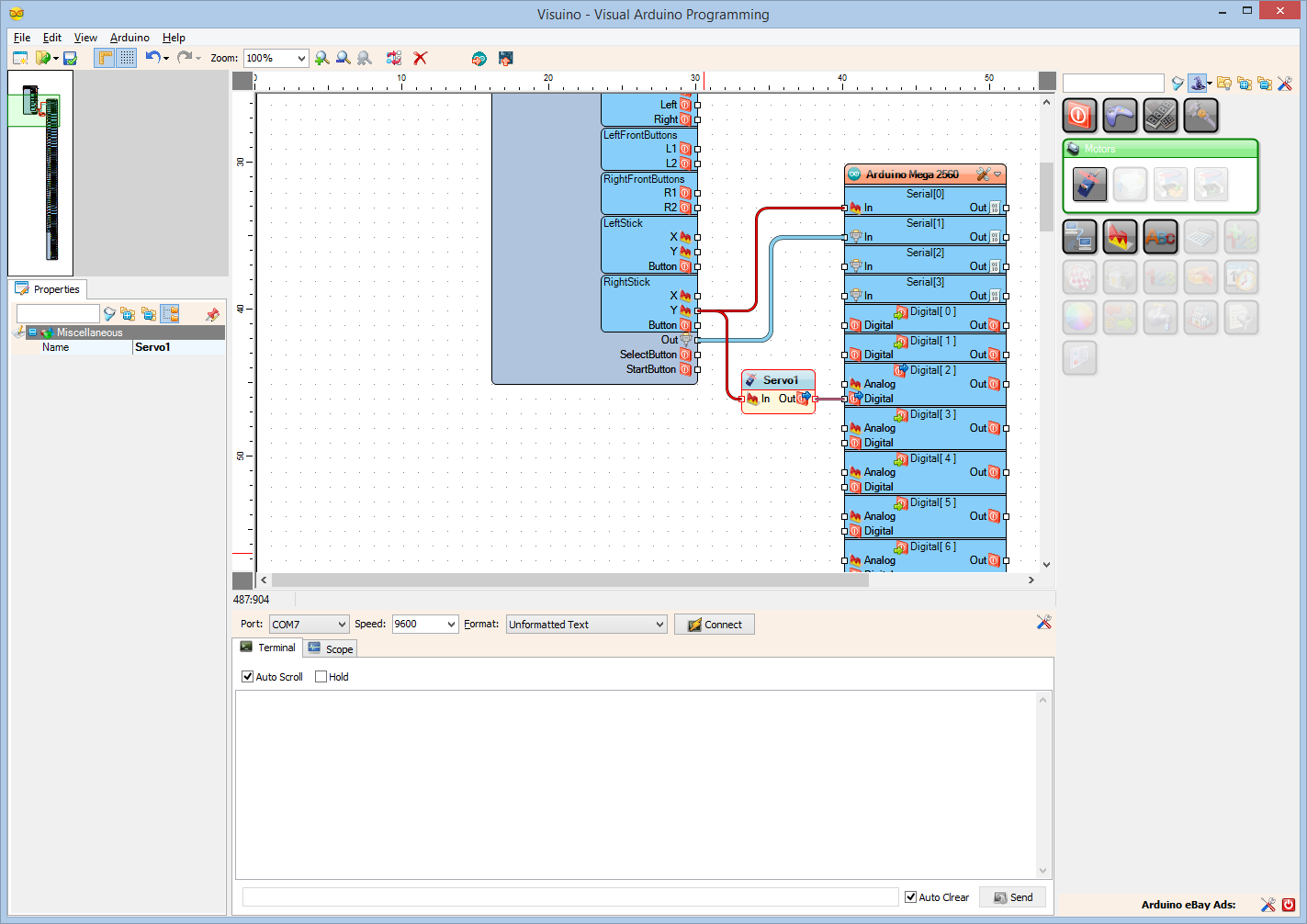Delete selection using the red X toolbar icon

pos(420,58)
